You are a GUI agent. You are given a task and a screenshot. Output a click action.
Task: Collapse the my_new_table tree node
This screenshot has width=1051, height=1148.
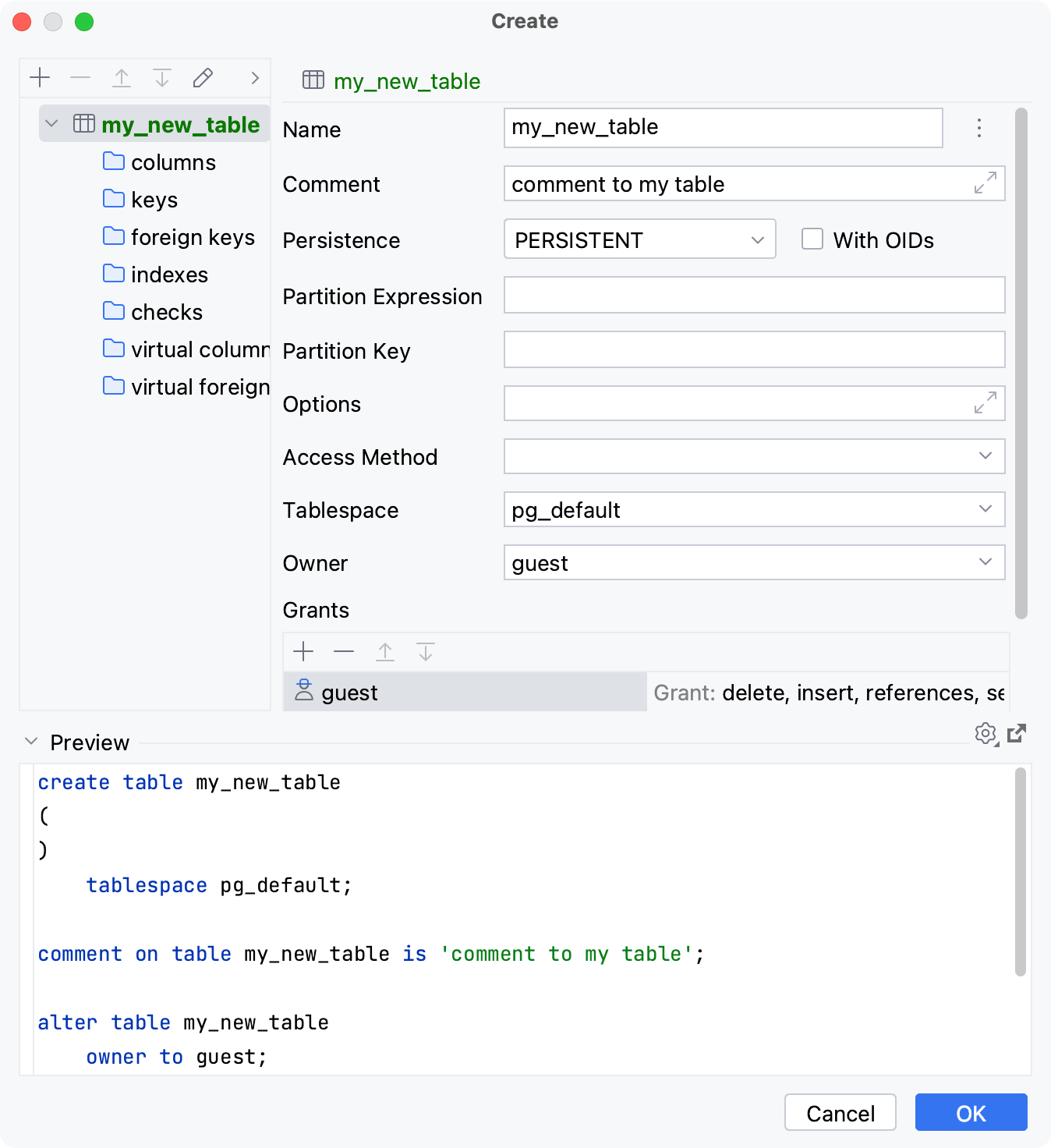(x=52, y=124)
